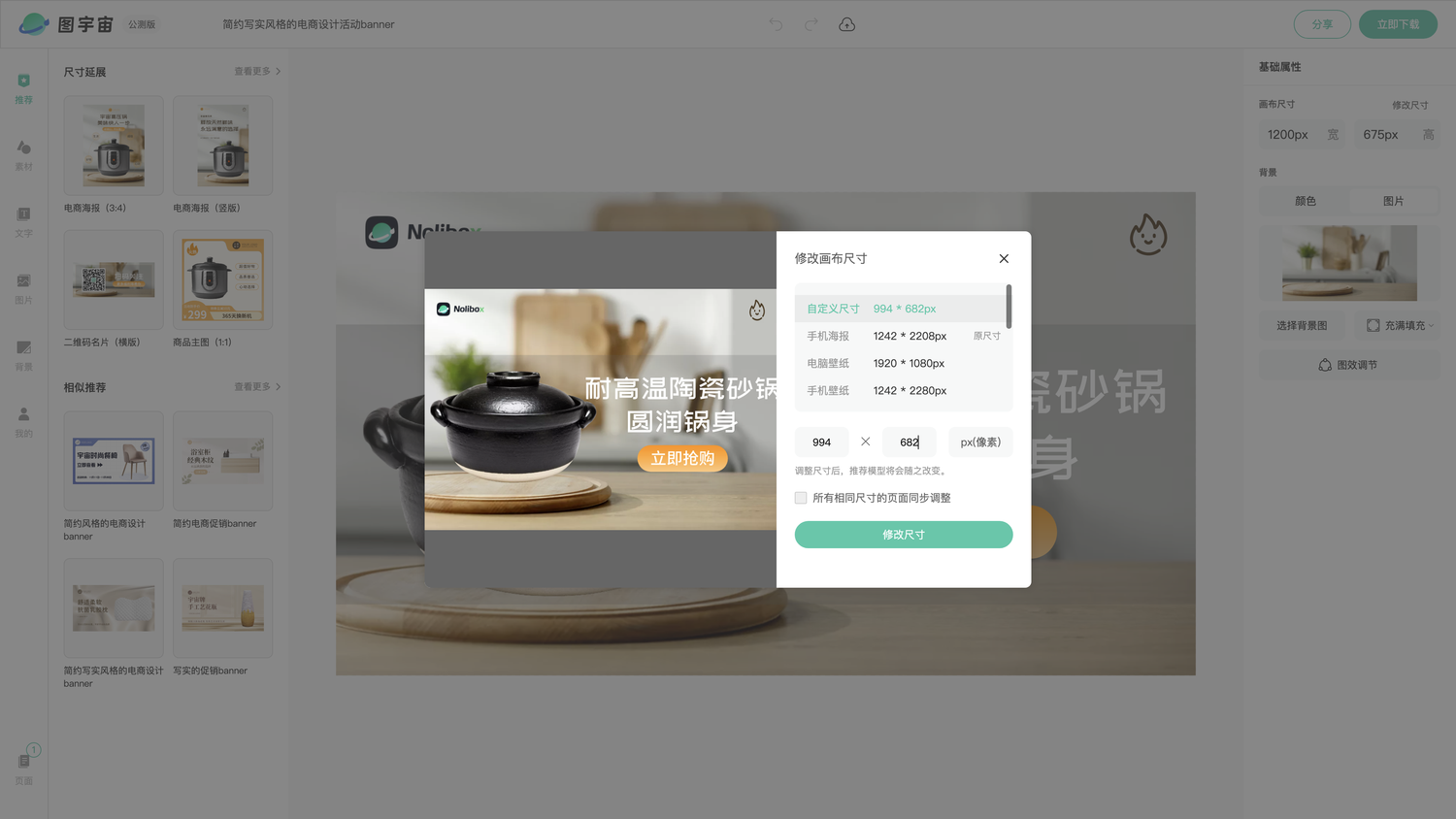The height and width of the screenshot is (819, 1456).
Task: Click the 立即下载 download button
Action: [1398, 24]
